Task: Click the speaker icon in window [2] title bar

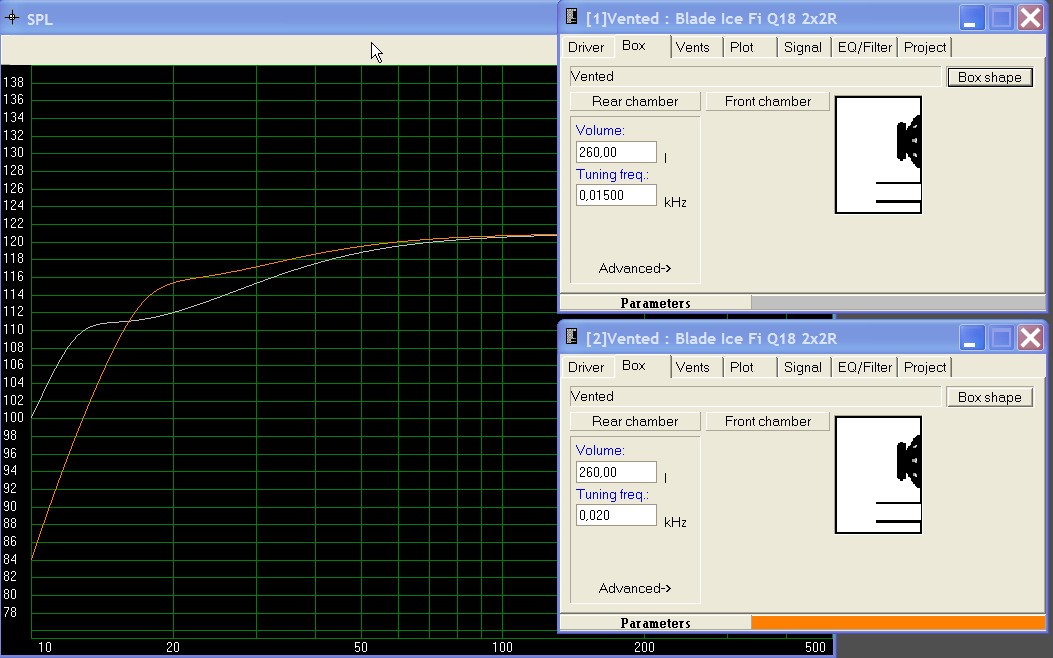Action: coord(572,338)
